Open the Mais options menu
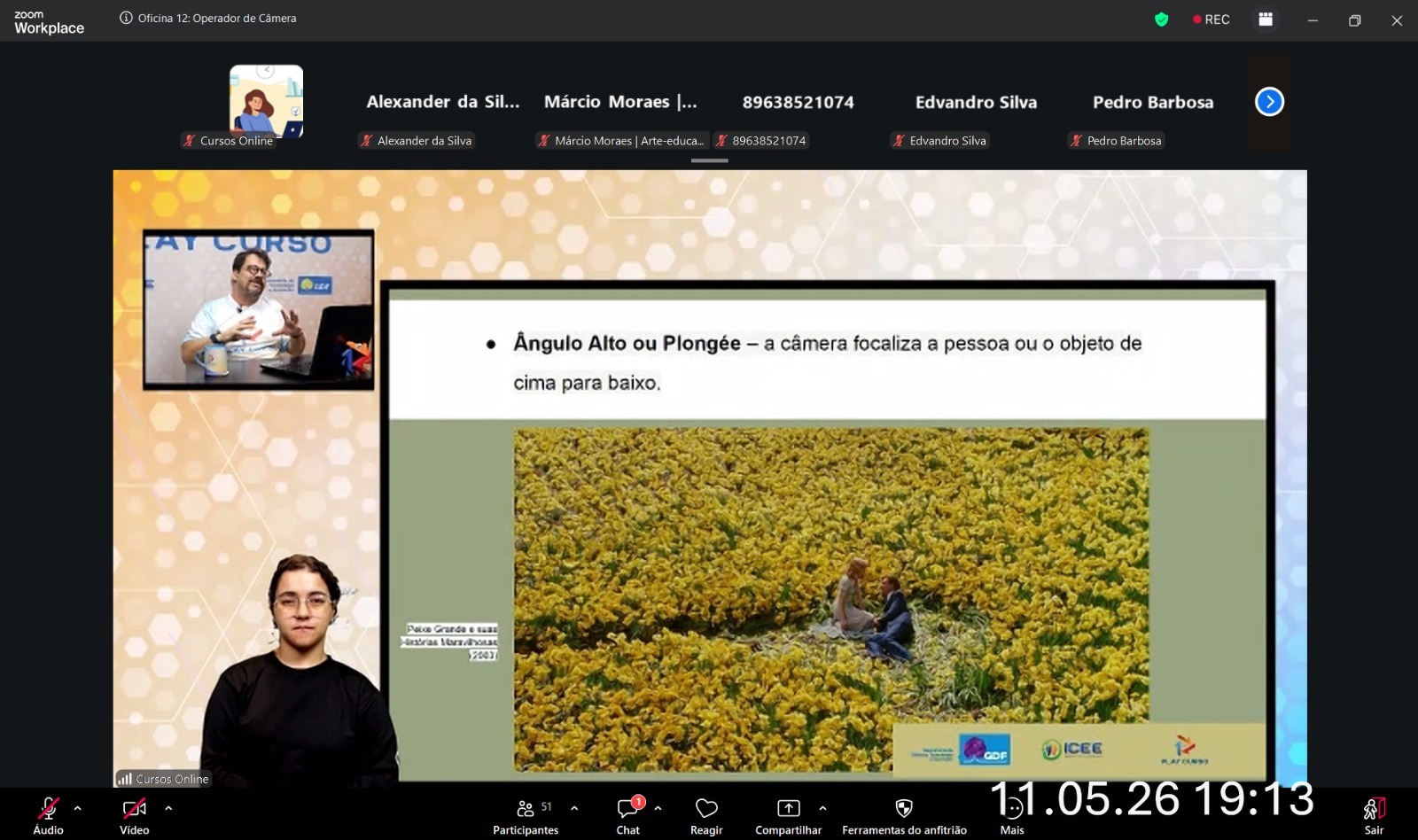 click(x=1012, y=815)
